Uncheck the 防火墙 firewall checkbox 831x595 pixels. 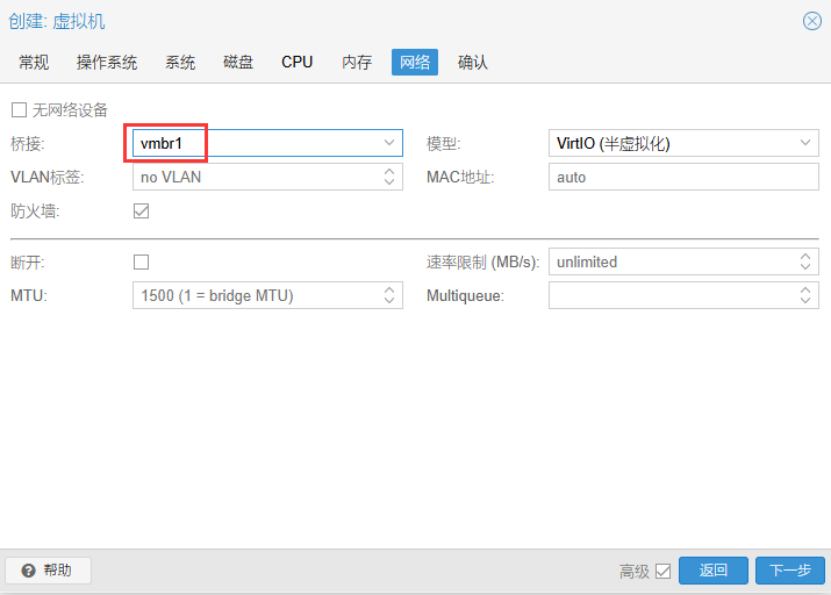pyautogui.click(x=141, y=211)
